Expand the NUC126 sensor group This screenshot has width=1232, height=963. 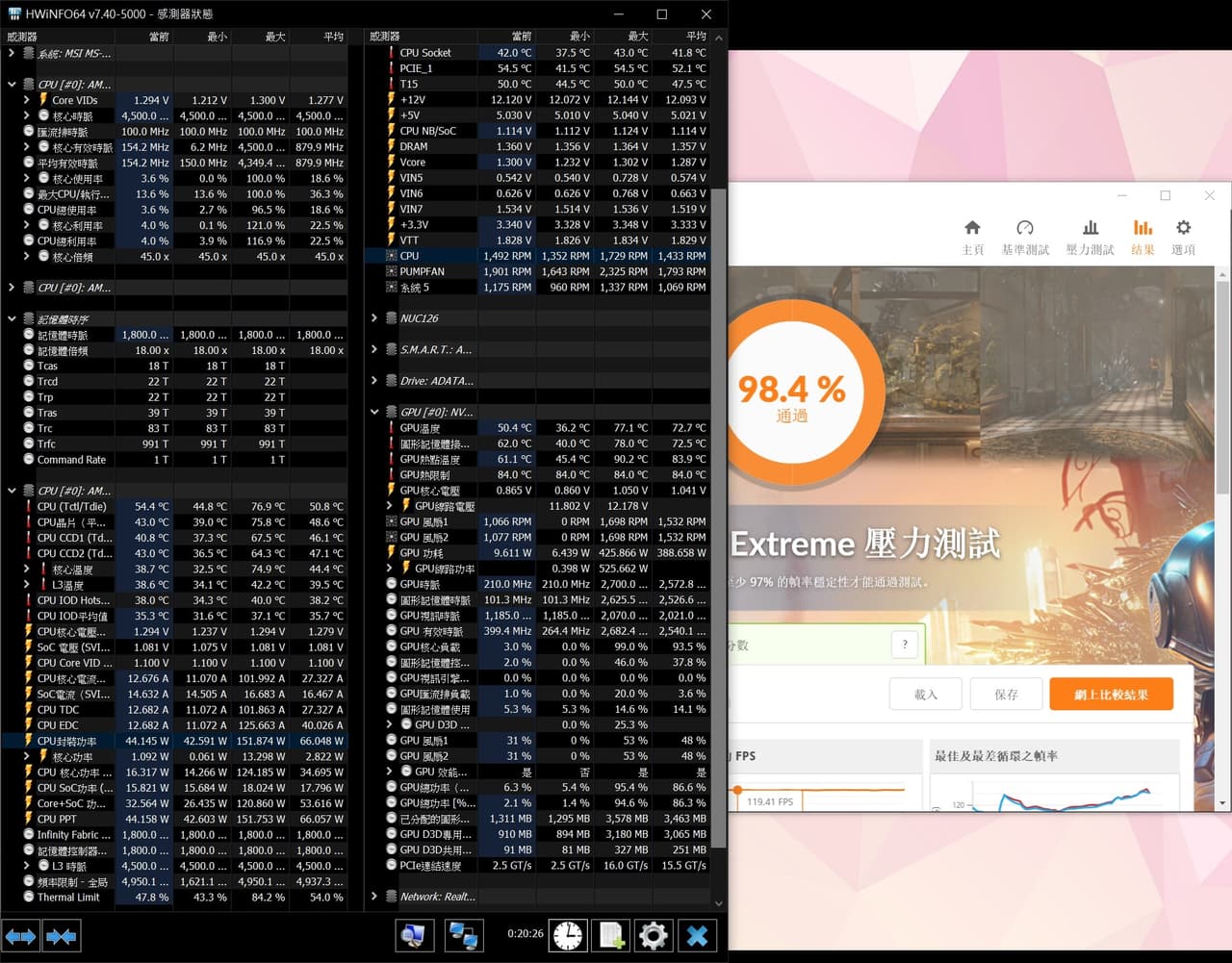click(374, 318)
